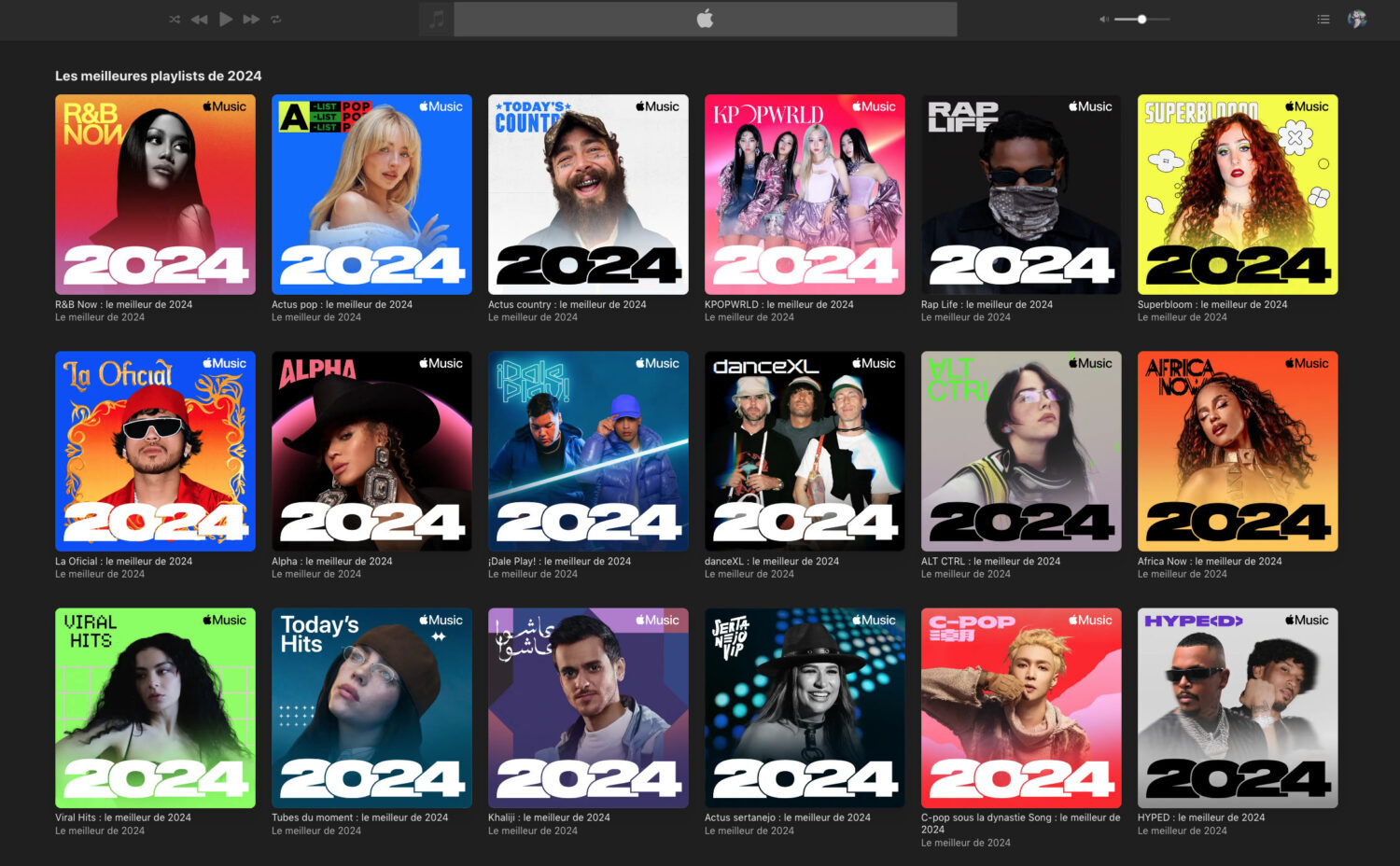The width and height of the screenshot is (1400, 866).
Task: Open the Up Next queue list
Action: click(x=1323, y=20)
